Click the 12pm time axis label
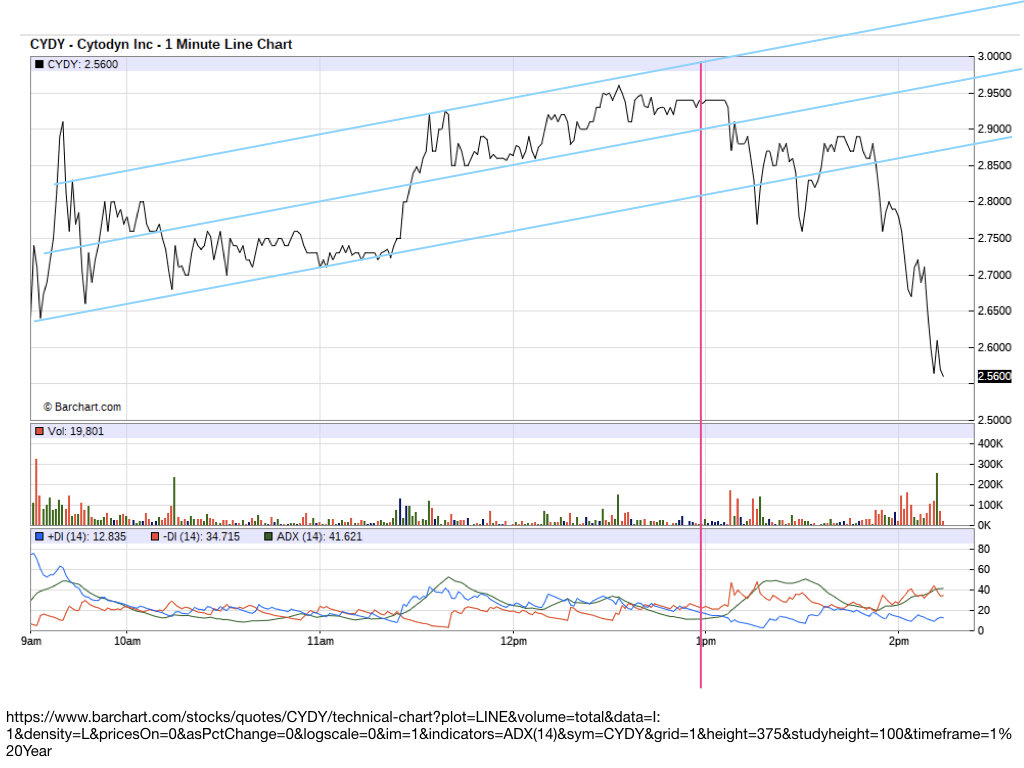Screen dimensions: 1024x768 [x=513, y=642]
